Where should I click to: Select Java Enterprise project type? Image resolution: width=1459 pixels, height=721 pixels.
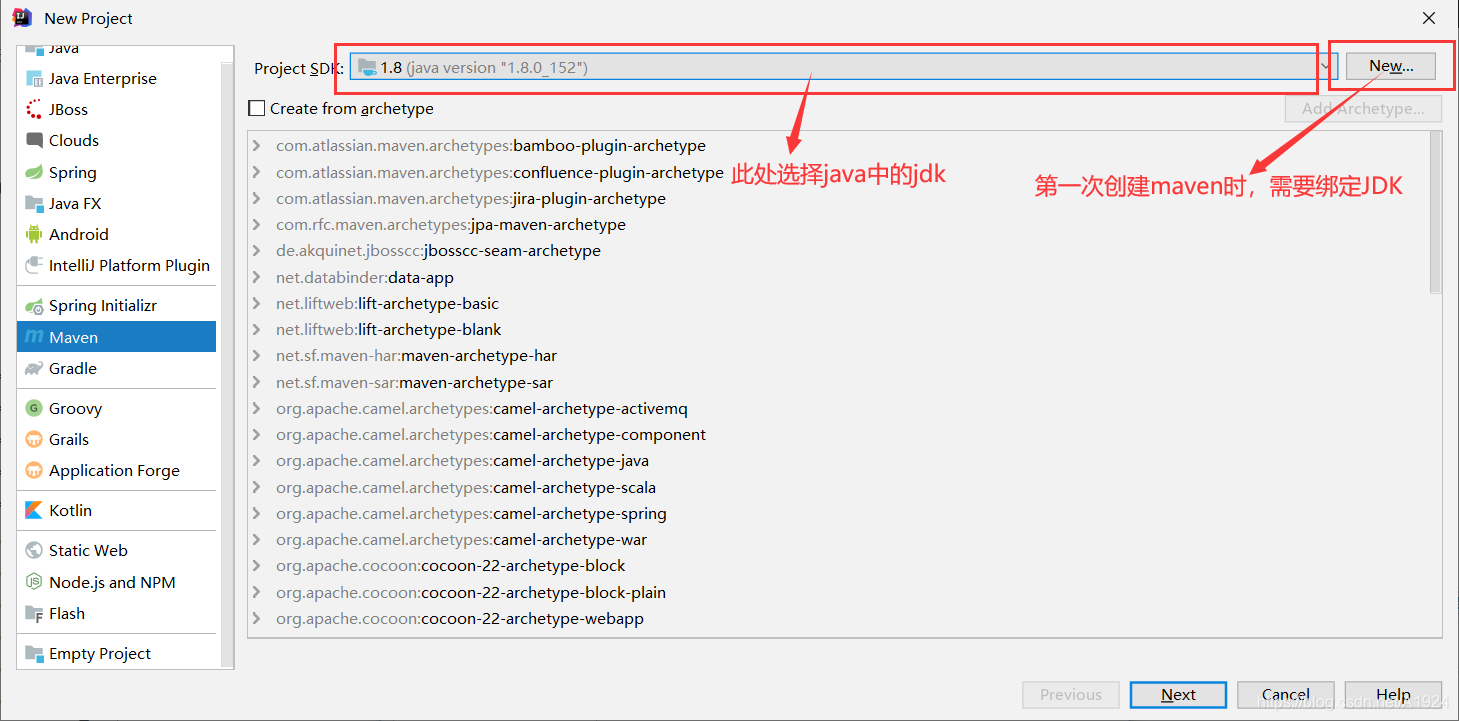pos(116,79)
